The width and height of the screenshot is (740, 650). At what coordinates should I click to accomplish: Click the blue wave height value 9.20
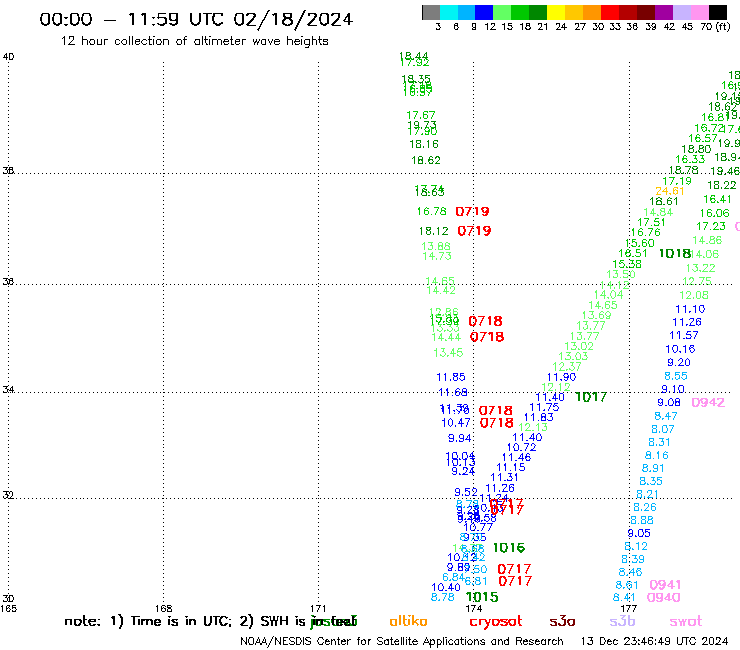[679, 363]
